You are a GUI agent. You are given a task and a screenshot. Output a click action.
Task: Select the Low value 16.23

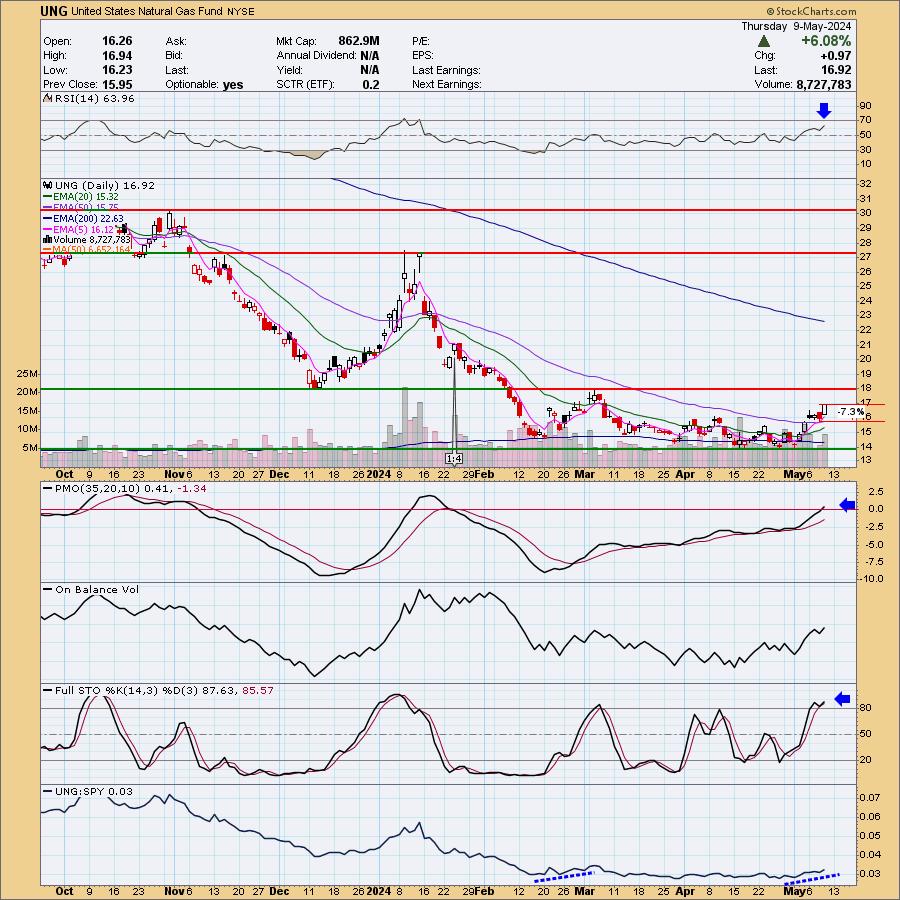tap(117, 70)
